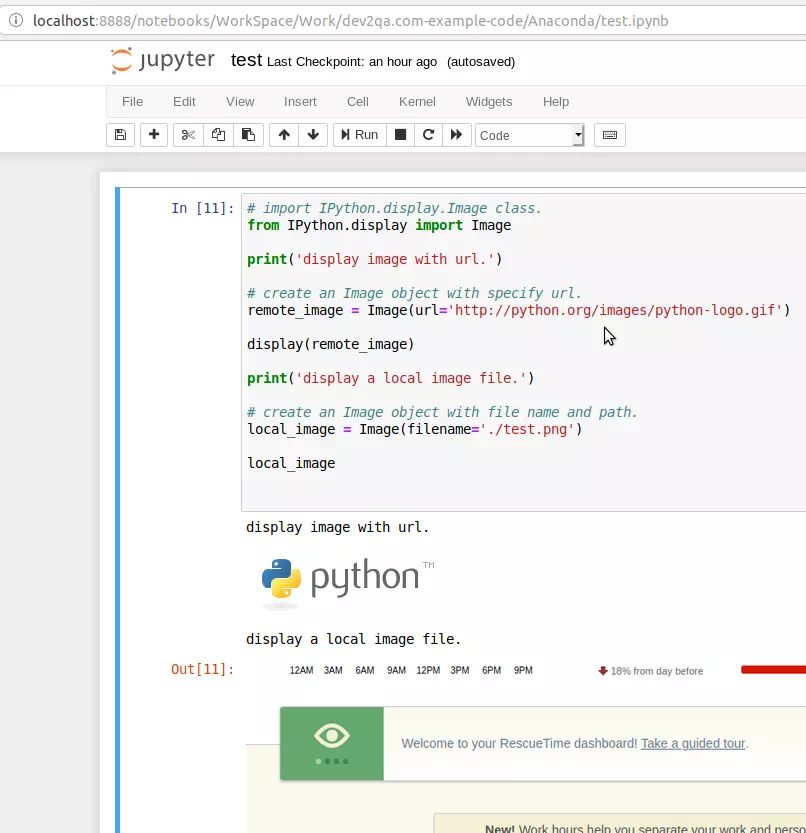Click the '18% from day before' text
806x833 pixels.
click(657, 671)
